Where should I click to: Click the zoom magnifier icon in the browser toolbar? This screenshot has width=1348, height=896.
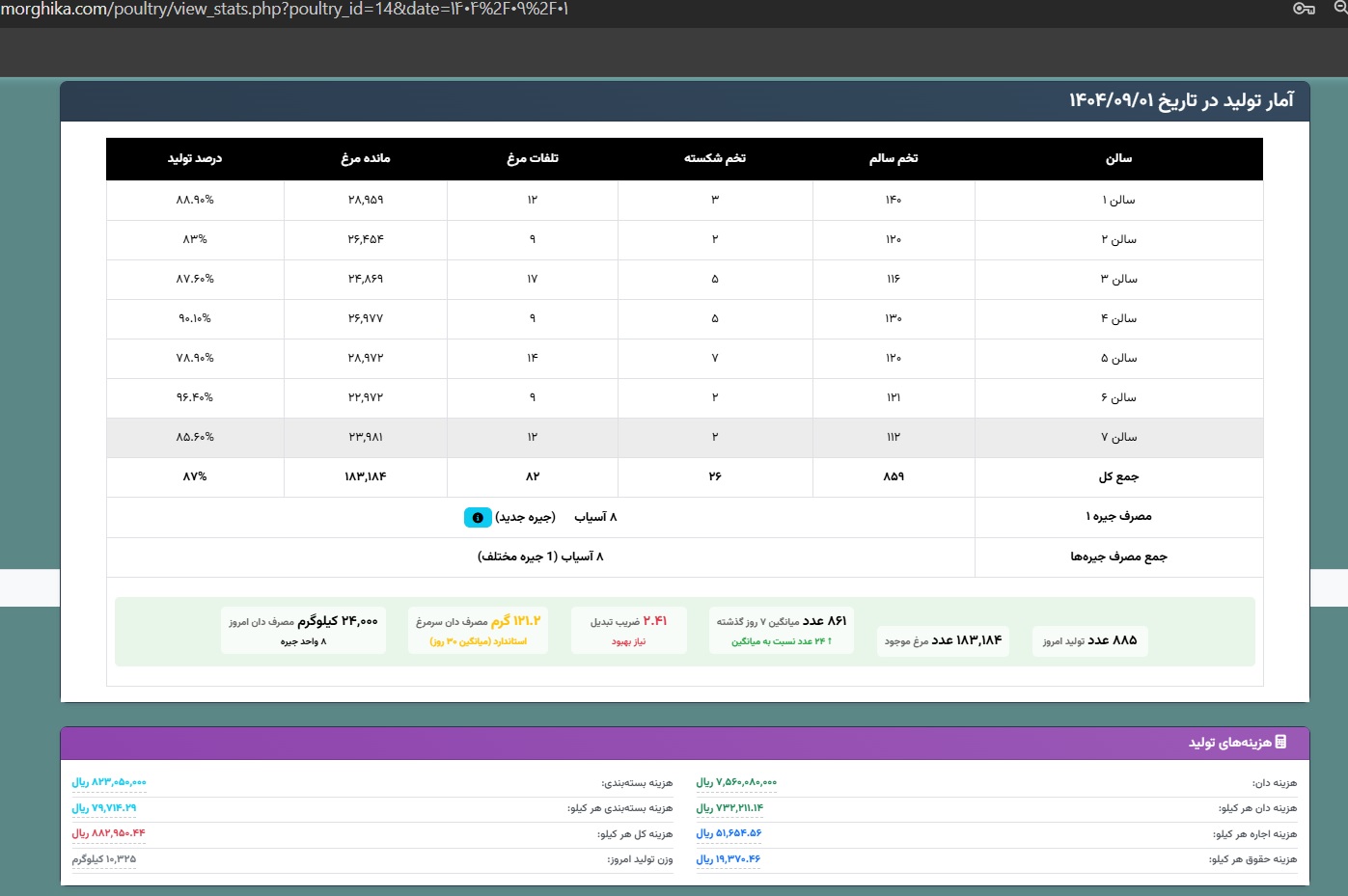tap(1341, 10)
